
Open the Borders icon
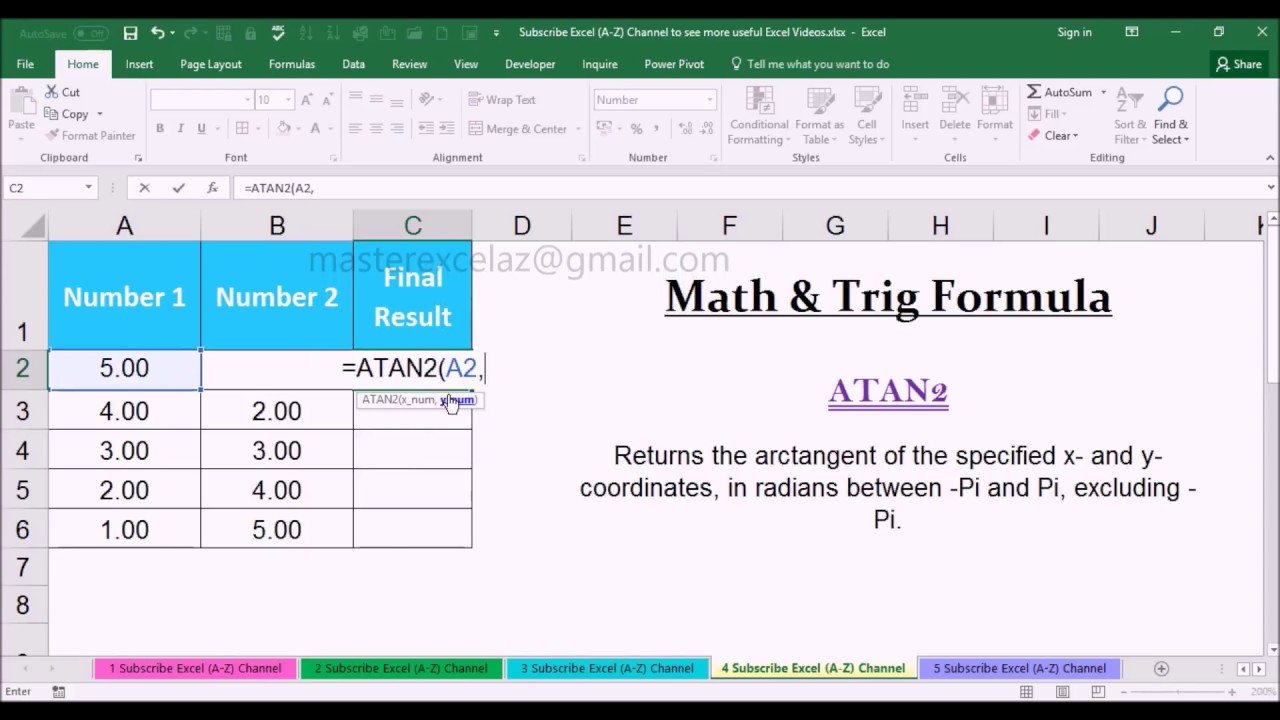pos(242,128)
